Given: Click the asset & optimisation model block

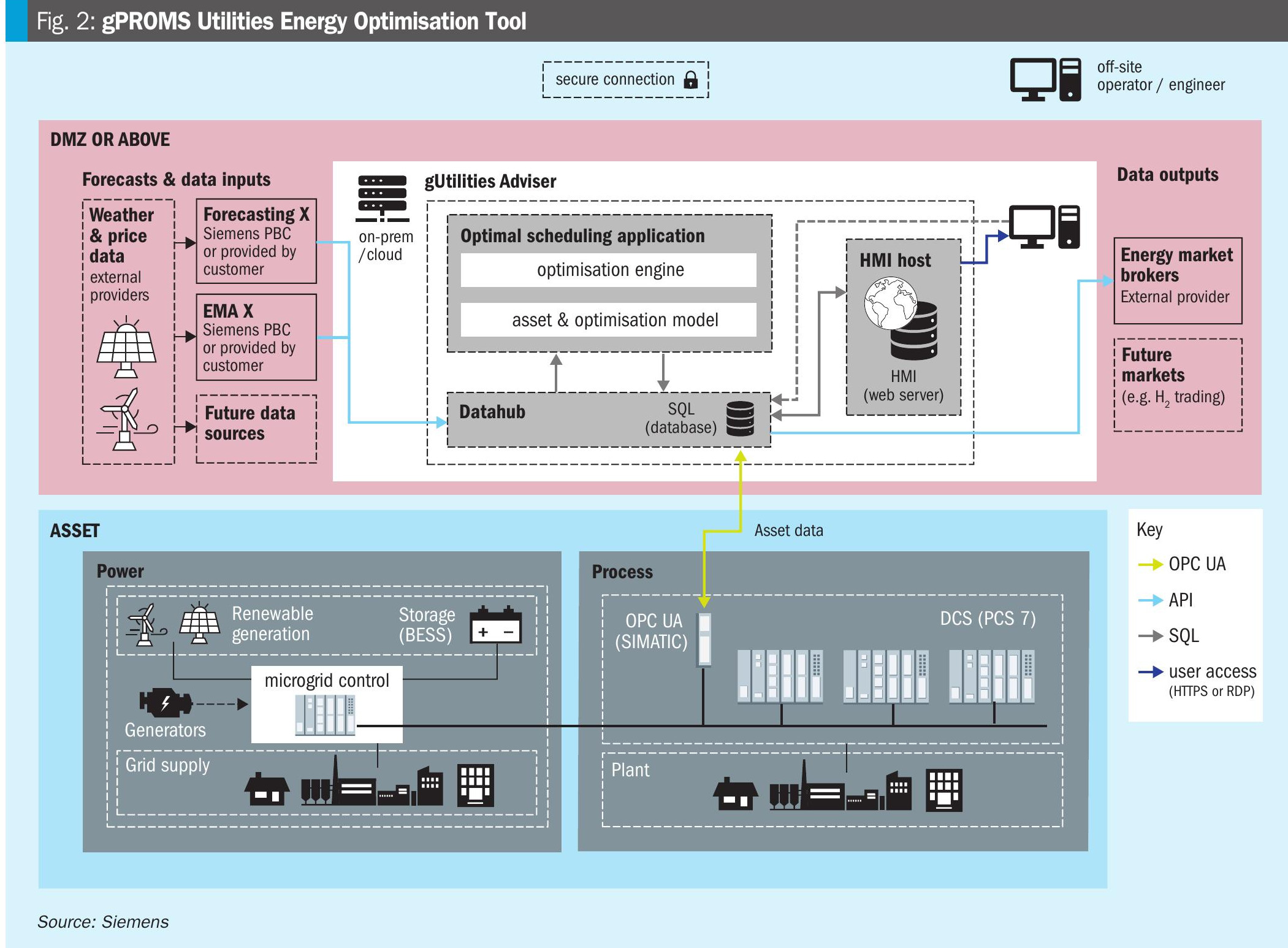Looking at the screenshot, I should (x=609, y=319).
